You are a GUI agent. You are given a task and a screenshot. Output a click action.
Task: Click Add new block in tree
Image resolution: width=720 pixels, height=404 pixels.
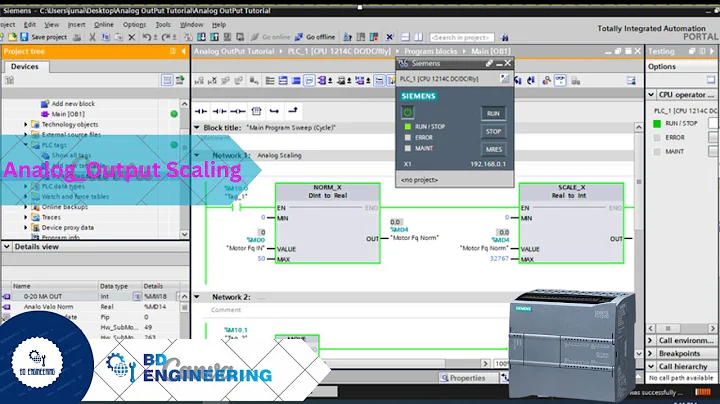[x=73, y=104]
